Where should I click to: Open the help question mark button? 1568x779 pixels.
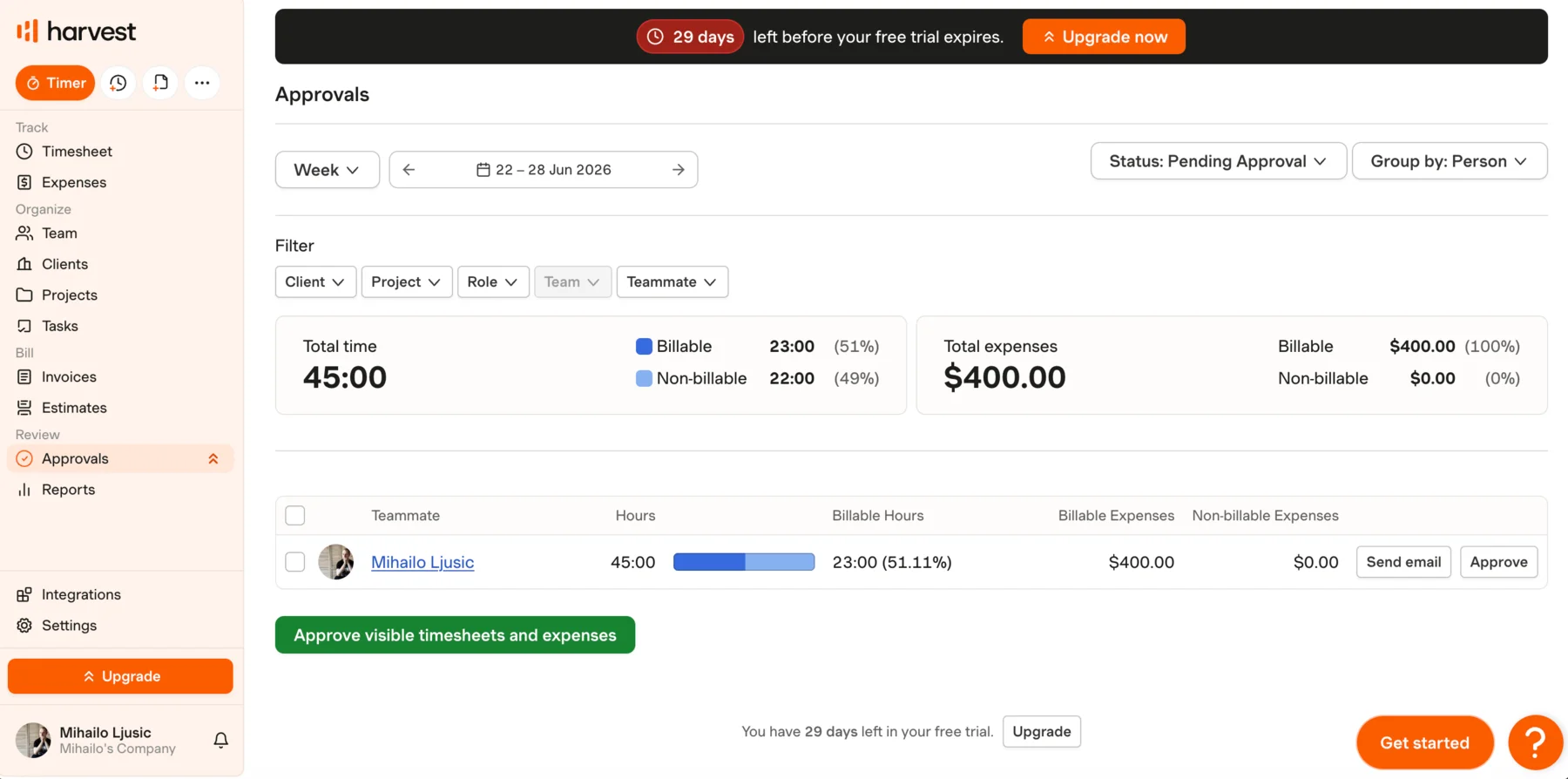pos(1536,742)
